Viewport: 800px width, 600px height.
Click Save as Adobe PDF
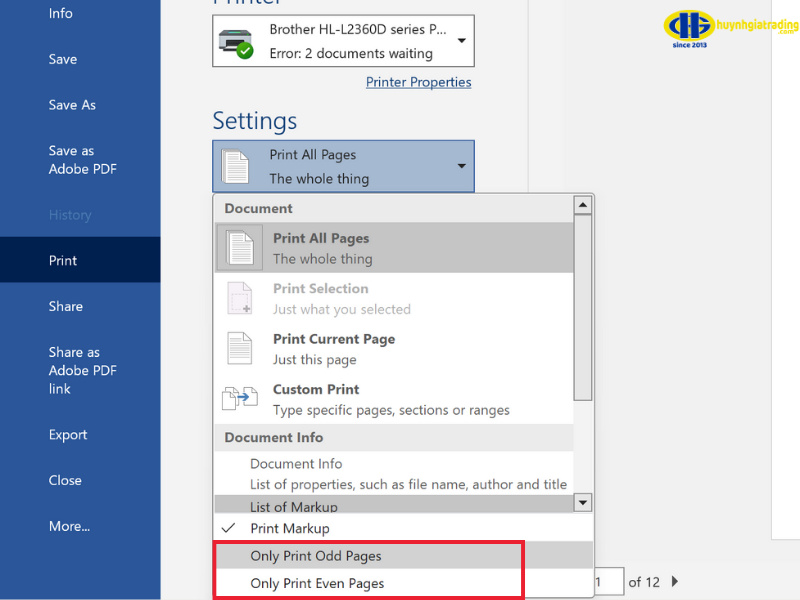coord(83,160)
